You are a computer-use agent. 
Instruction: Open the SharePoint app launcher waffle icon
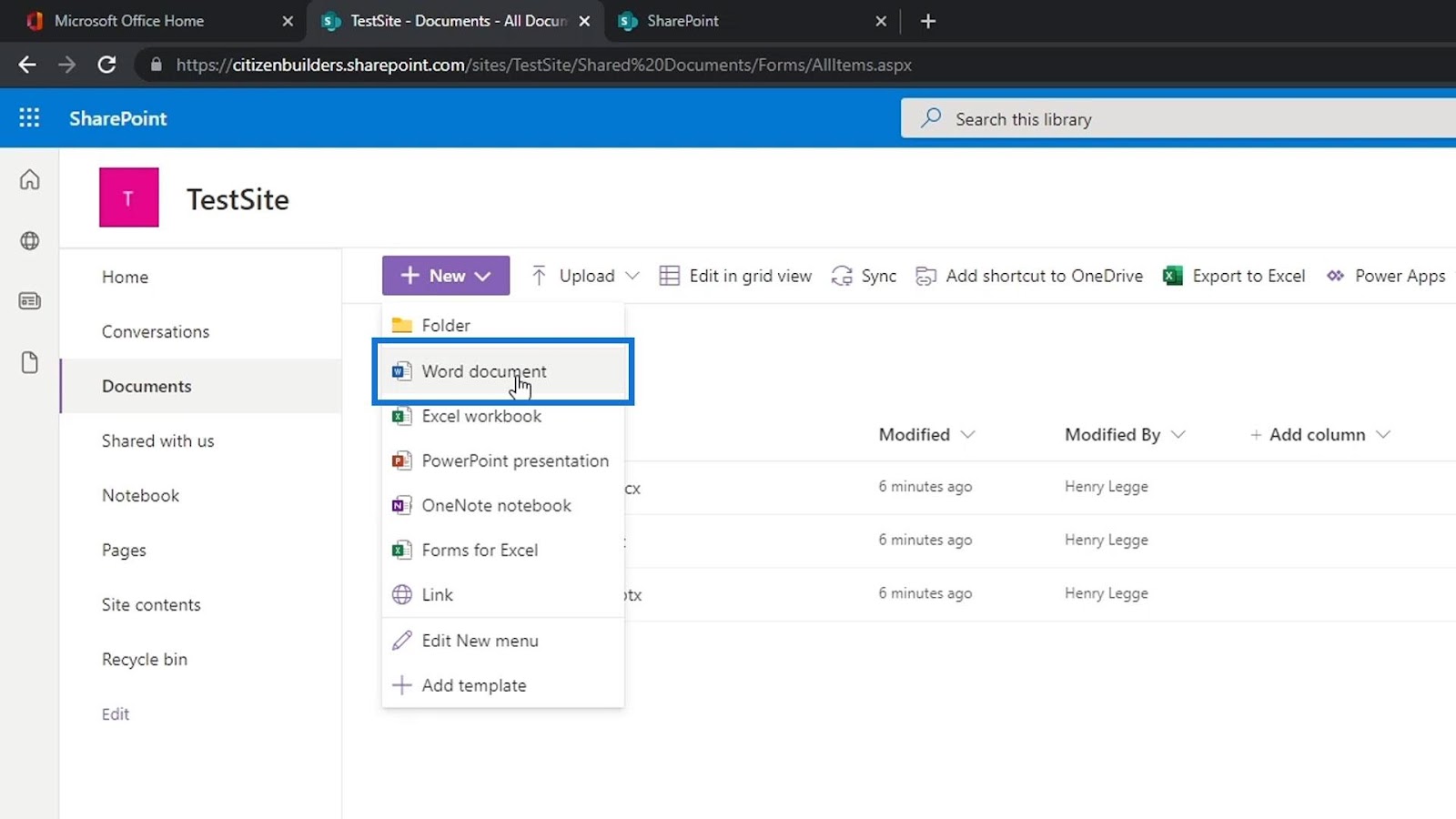[29, 118]
